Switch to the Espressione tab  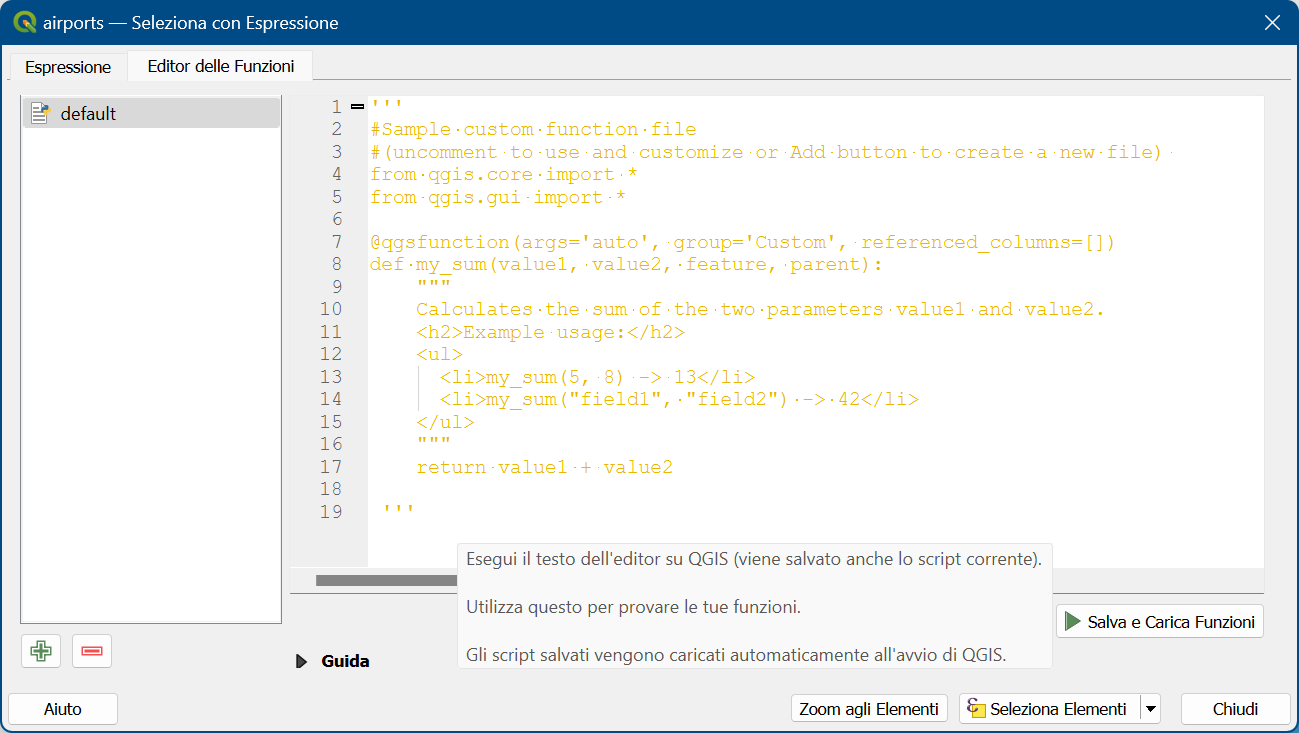(68, 67)
